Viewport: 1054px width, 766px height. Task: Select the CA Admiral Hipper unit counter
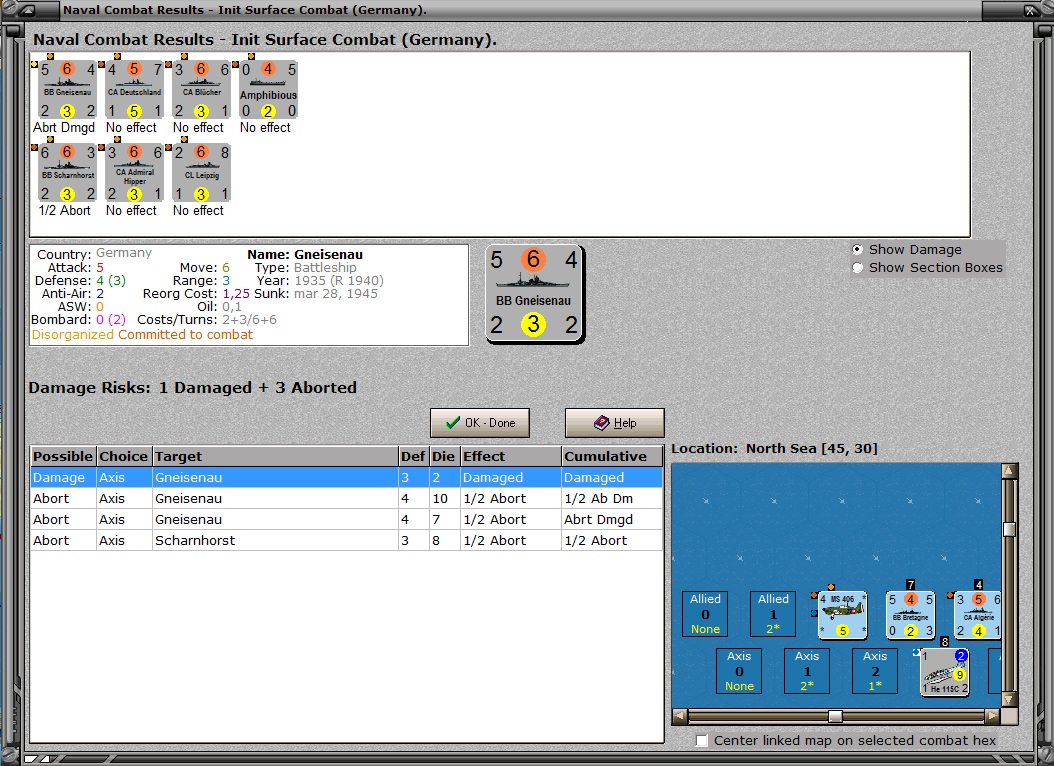point(134,173)
